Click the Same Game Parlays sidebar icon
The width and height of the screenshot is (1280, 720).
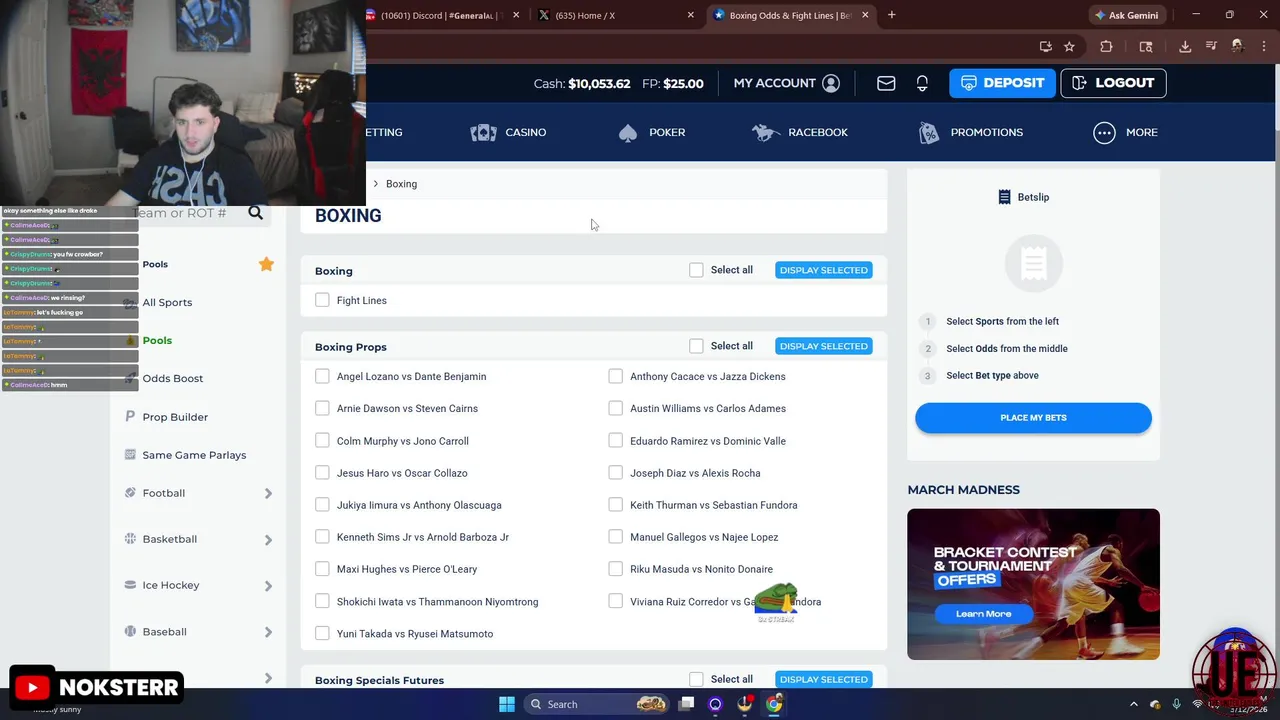pos(130,455)
